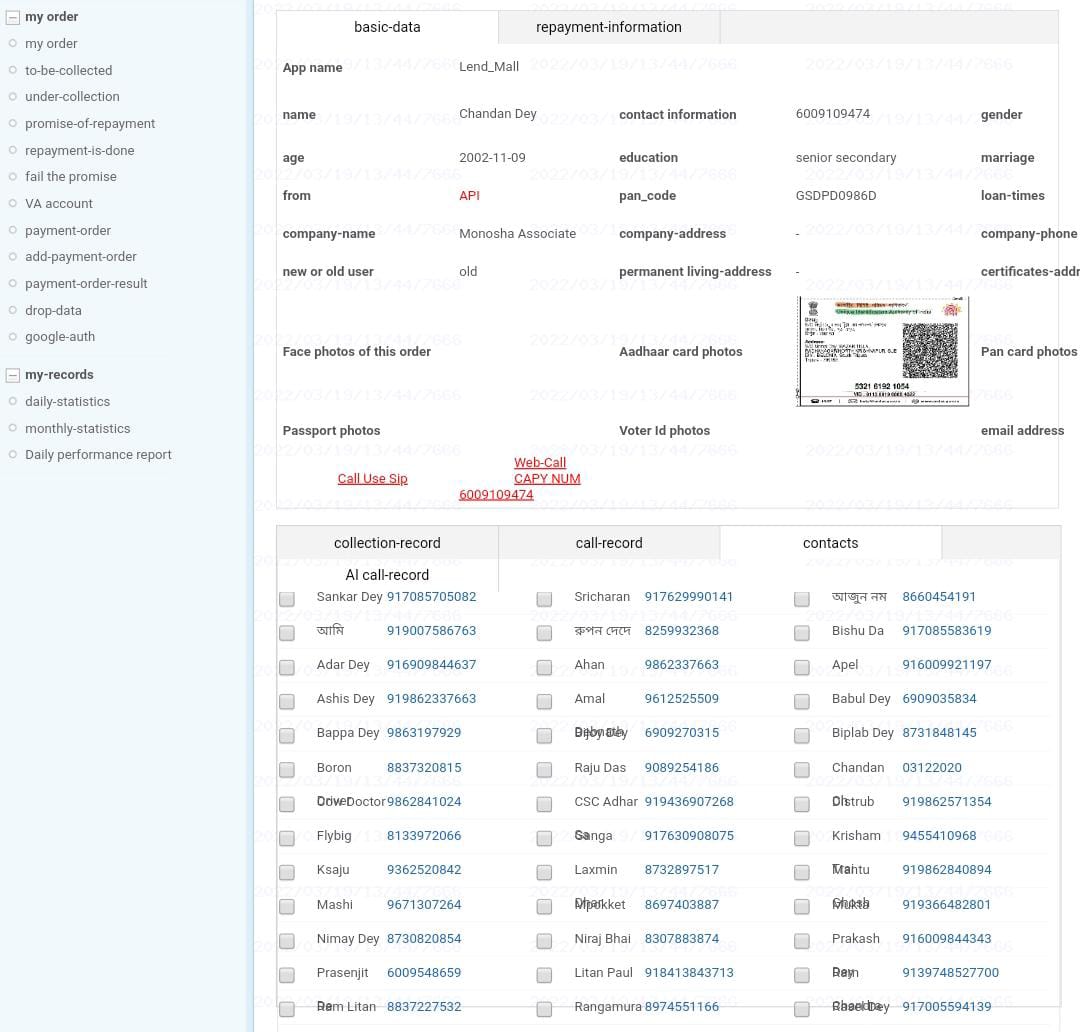Select the Bishu Da contact checkbox
The height and width of the screenshot is (1032, 1080).
coord(802,633)
